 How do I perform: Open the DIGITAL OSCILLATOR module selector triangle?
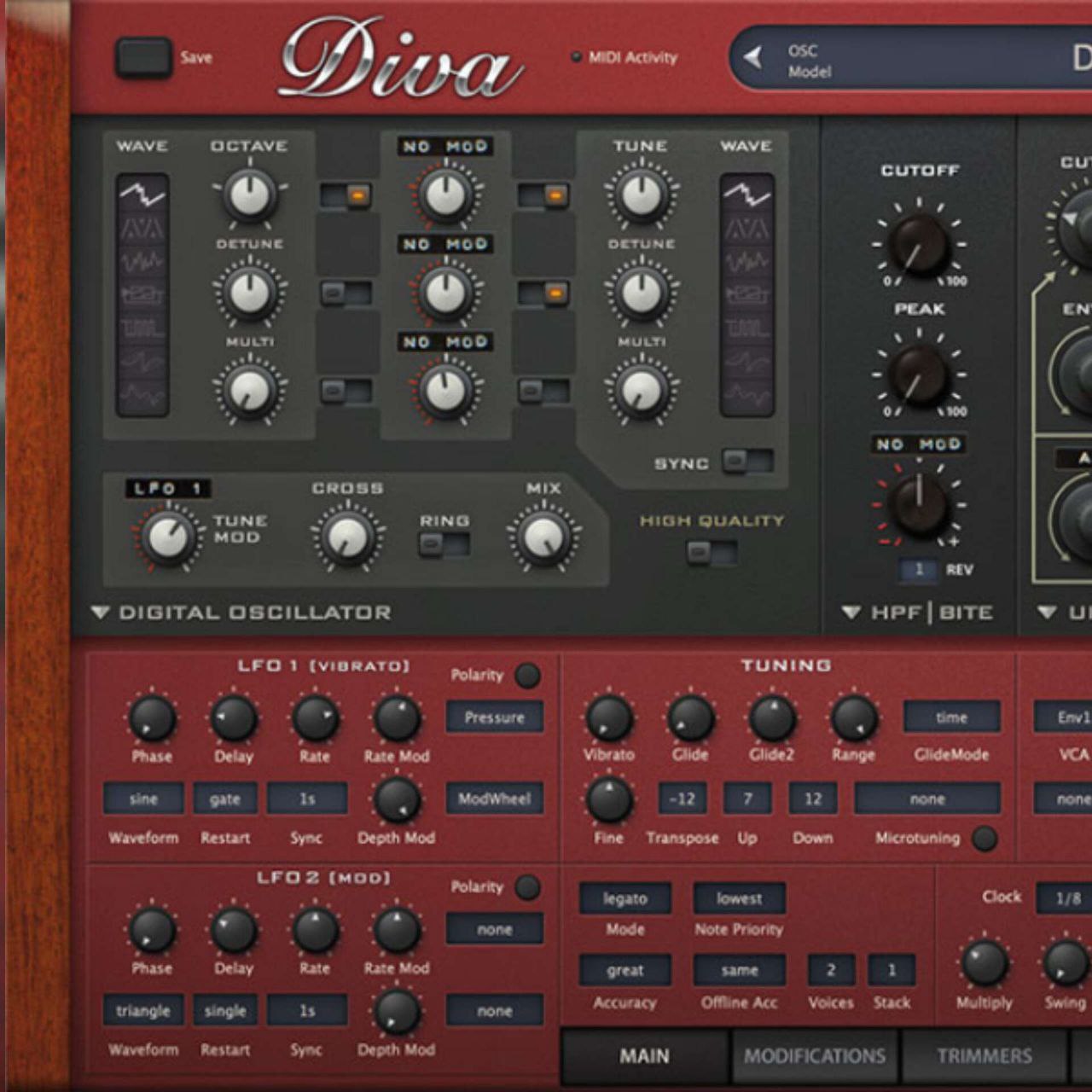click(x=101, y=613)
